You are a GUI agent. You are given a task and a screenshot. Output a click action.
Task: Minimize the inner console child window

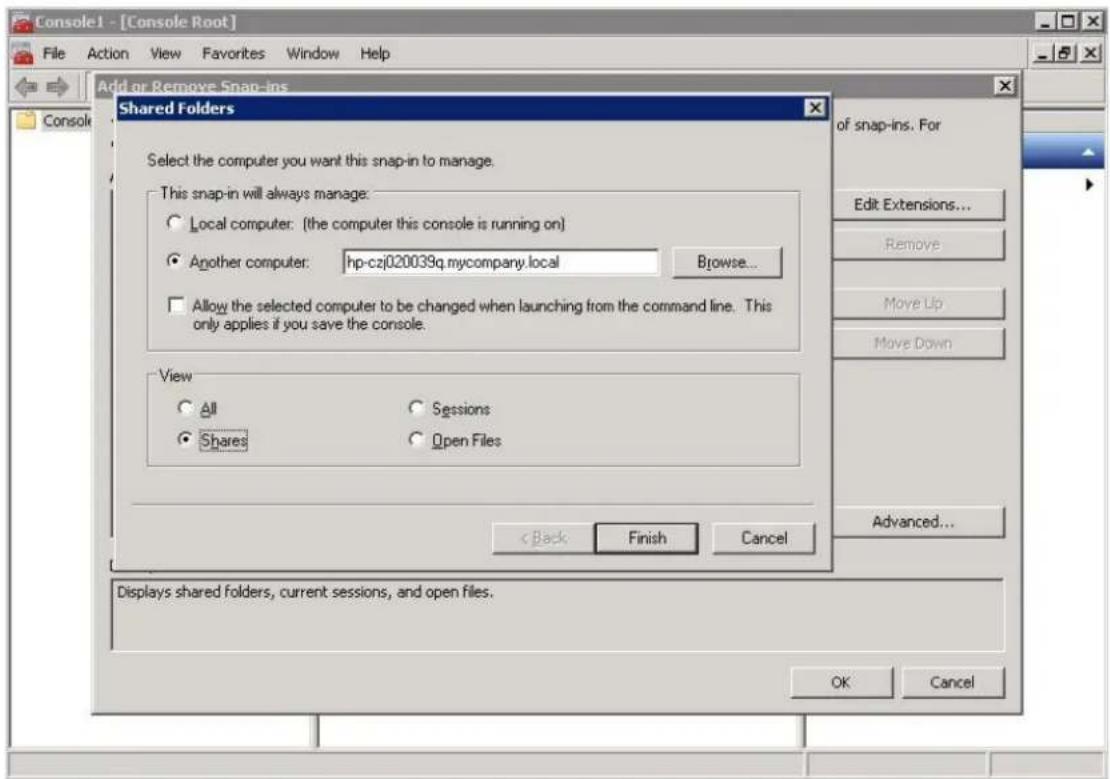[x=1043, y=53]
